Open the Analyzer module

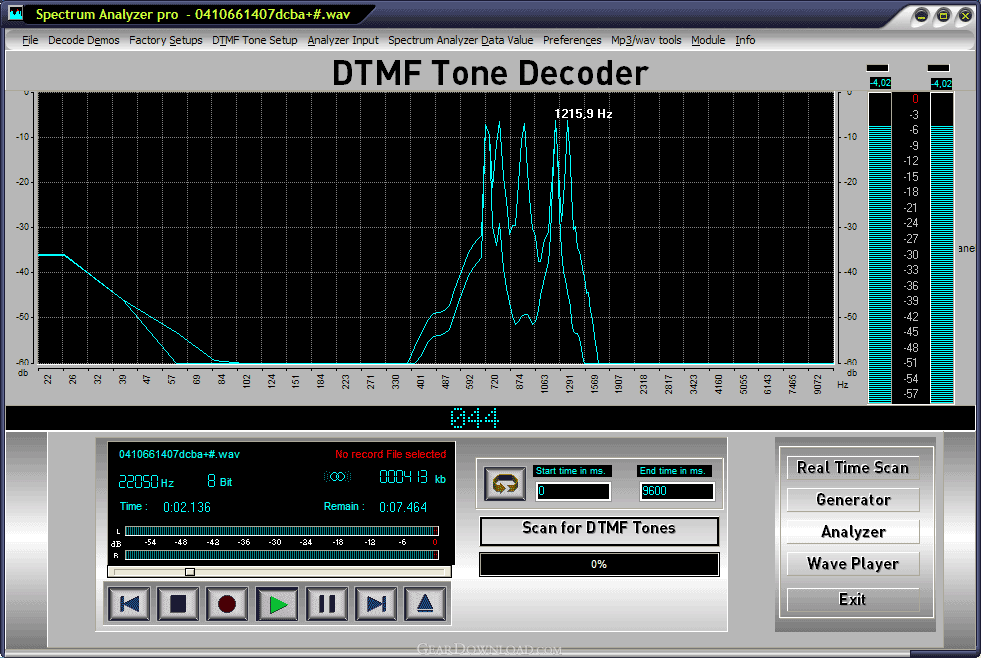click(x=853, y=532)
